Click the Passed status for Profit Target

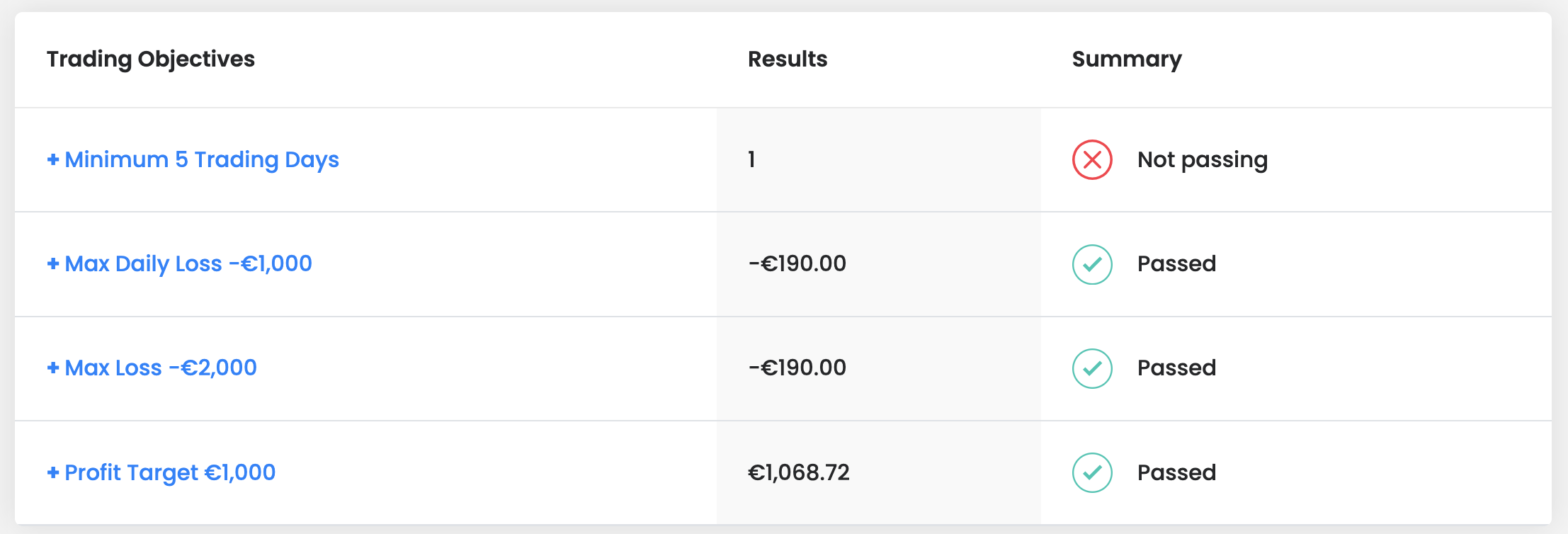1176,472
